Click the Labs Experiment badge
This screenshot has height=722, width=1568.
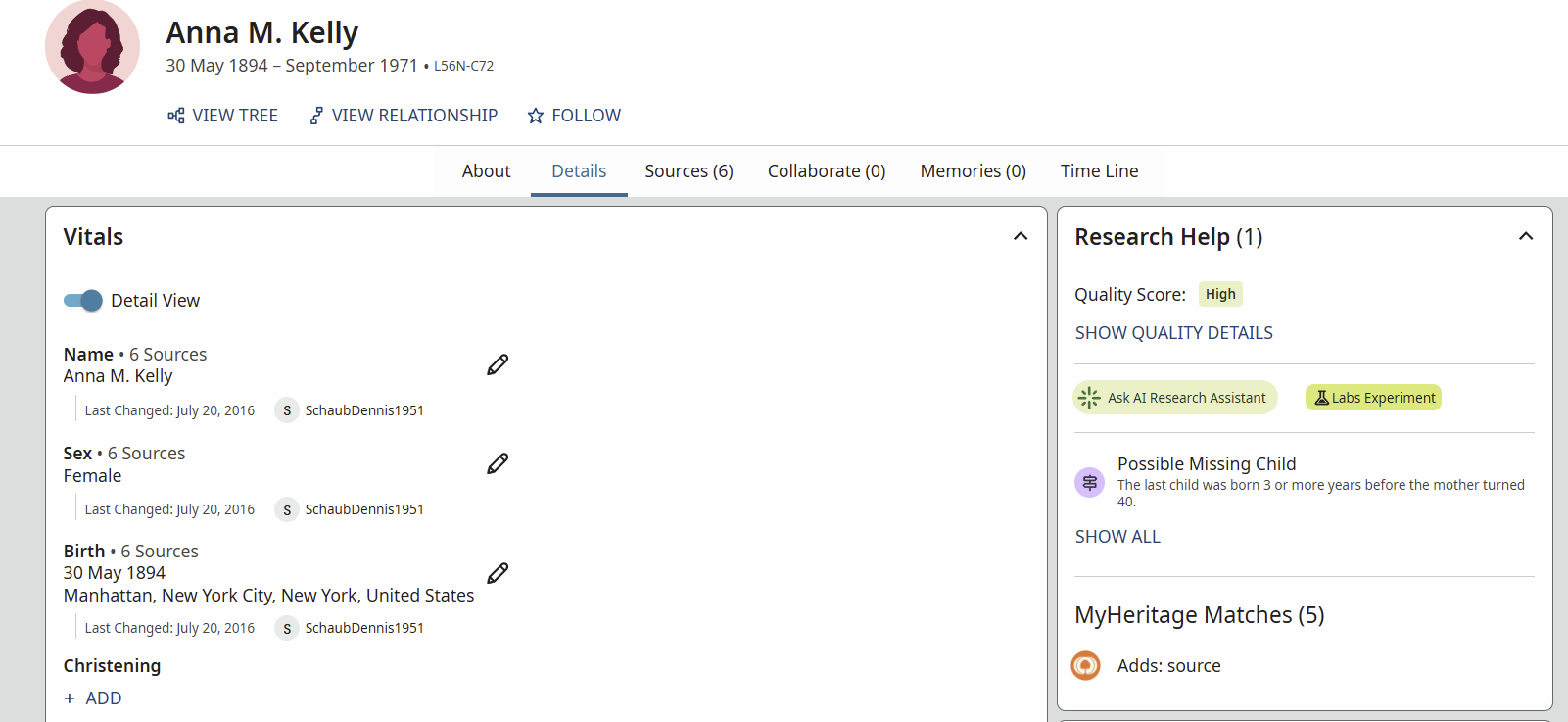(x=1373, y=398)
